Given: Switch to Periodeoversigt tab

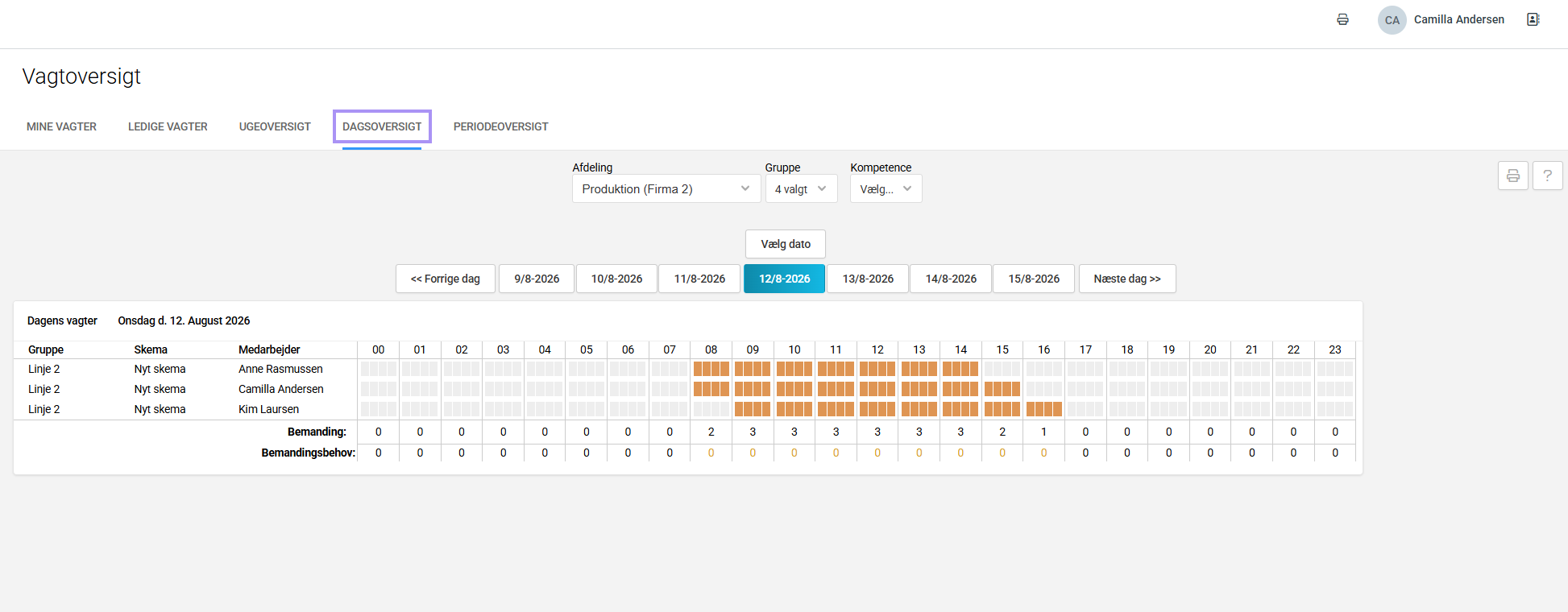Looking at the screenshot, I should (x=500, y=126).
